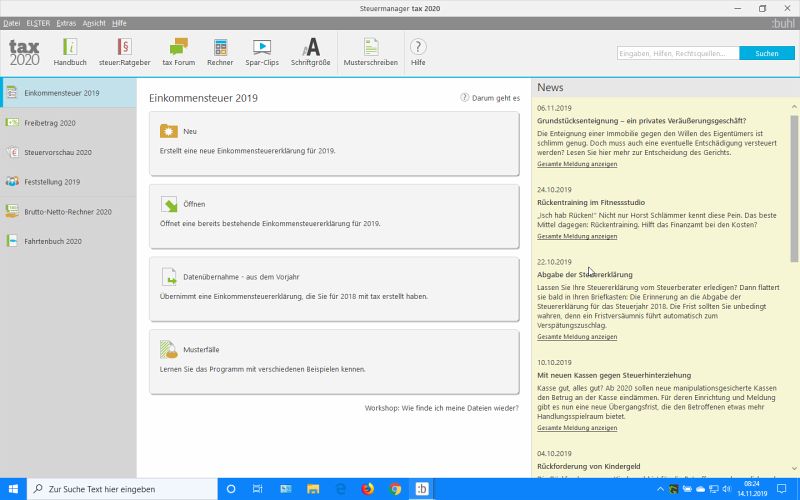Click the News panel vertical scrollbar

tap(795, 180)
